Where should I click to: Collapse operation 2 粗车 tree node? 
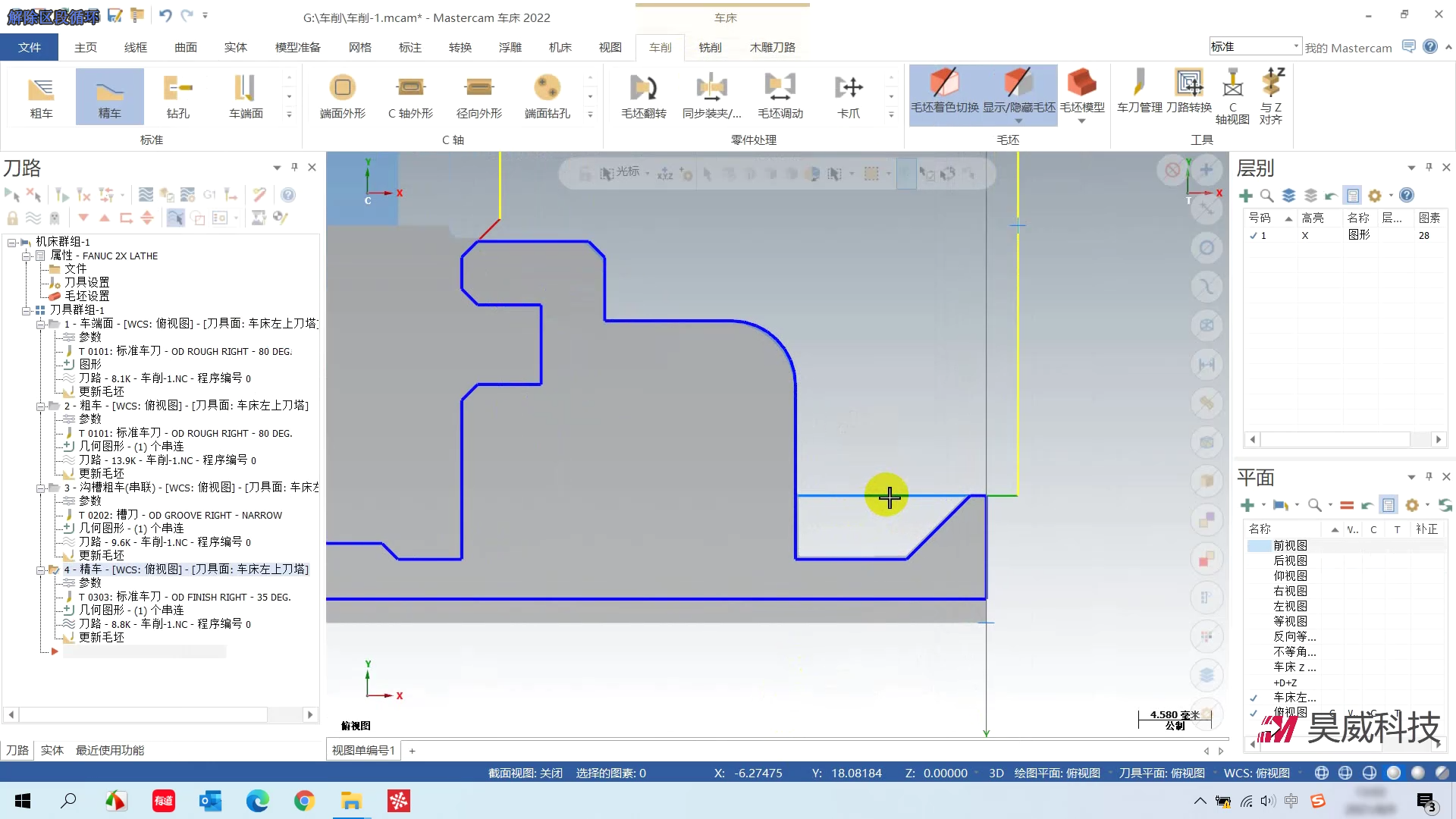(x=40, y=406)
